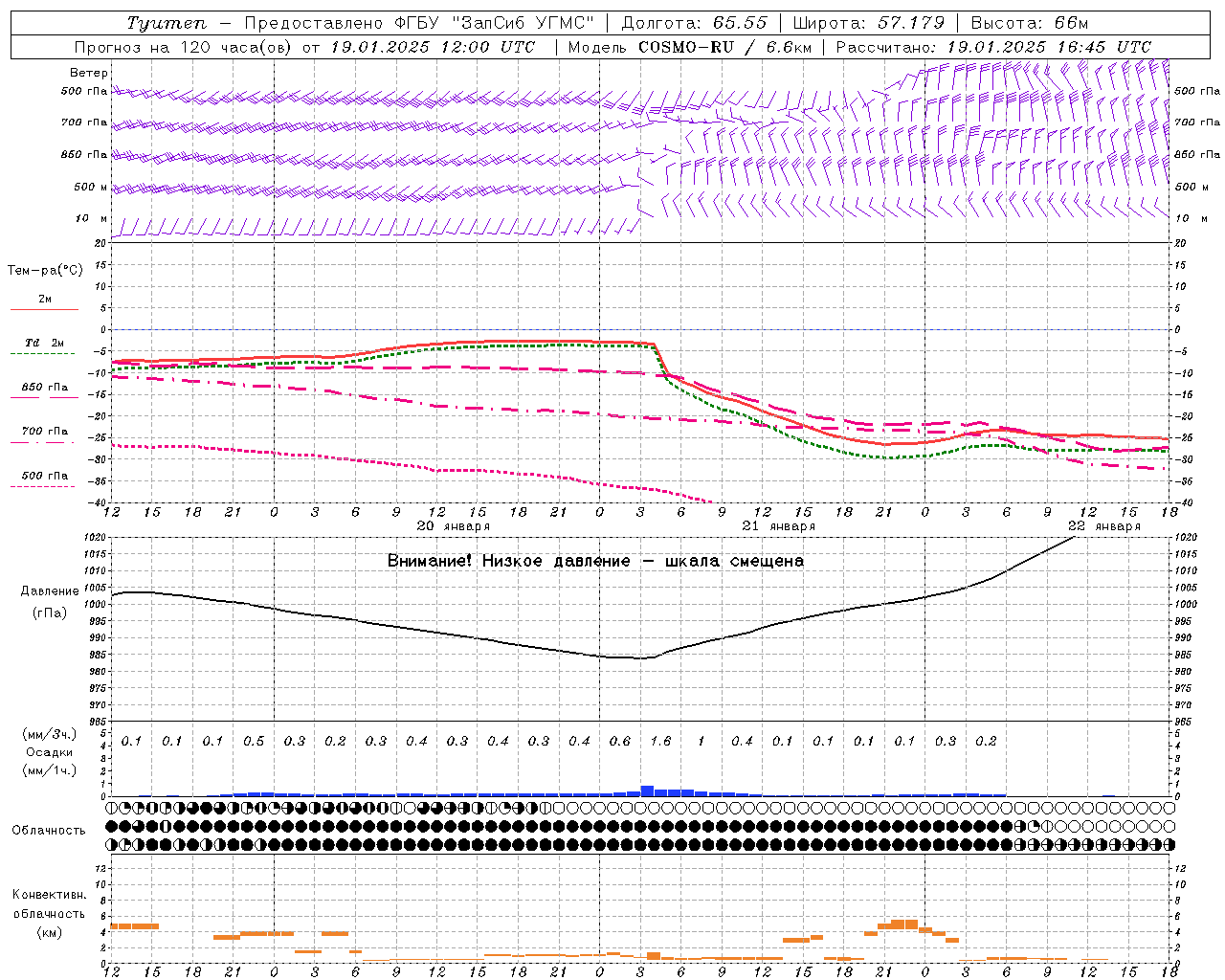Click the solid legend line under 2м
This screenshot has width=1225, height=980.
(44, 309)
